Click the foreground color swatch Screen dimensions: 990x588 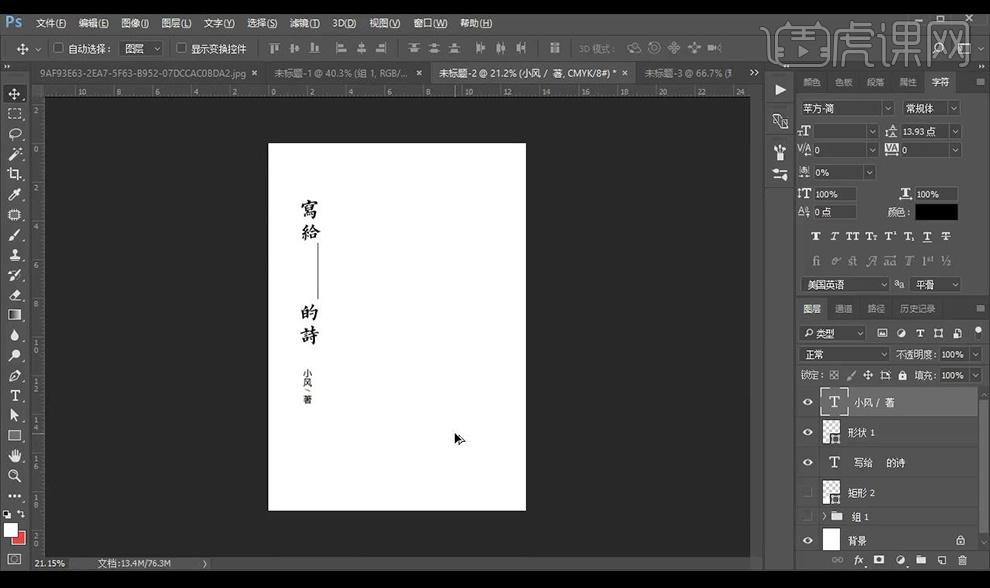click(x=10, y=530)
